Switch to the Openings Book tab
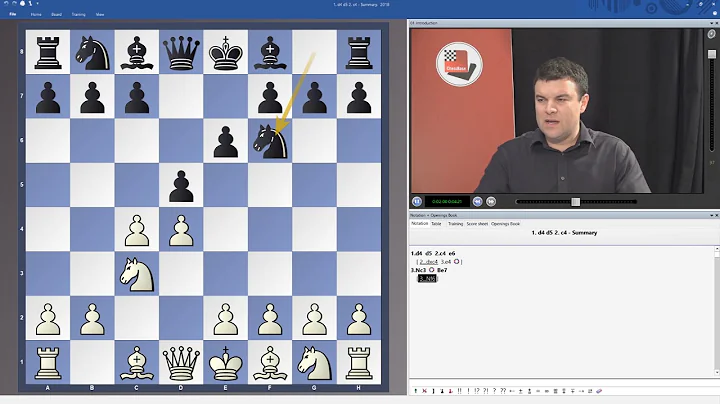The image size is (720, 404). point(506,224)
